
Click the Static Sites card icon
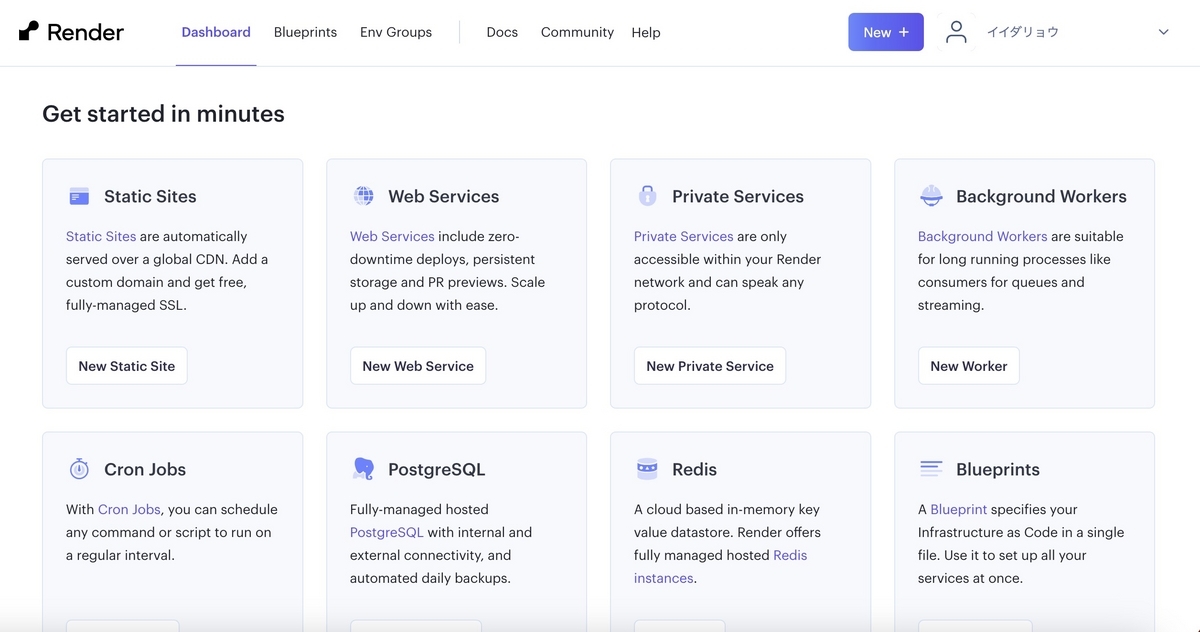point(79,196)
